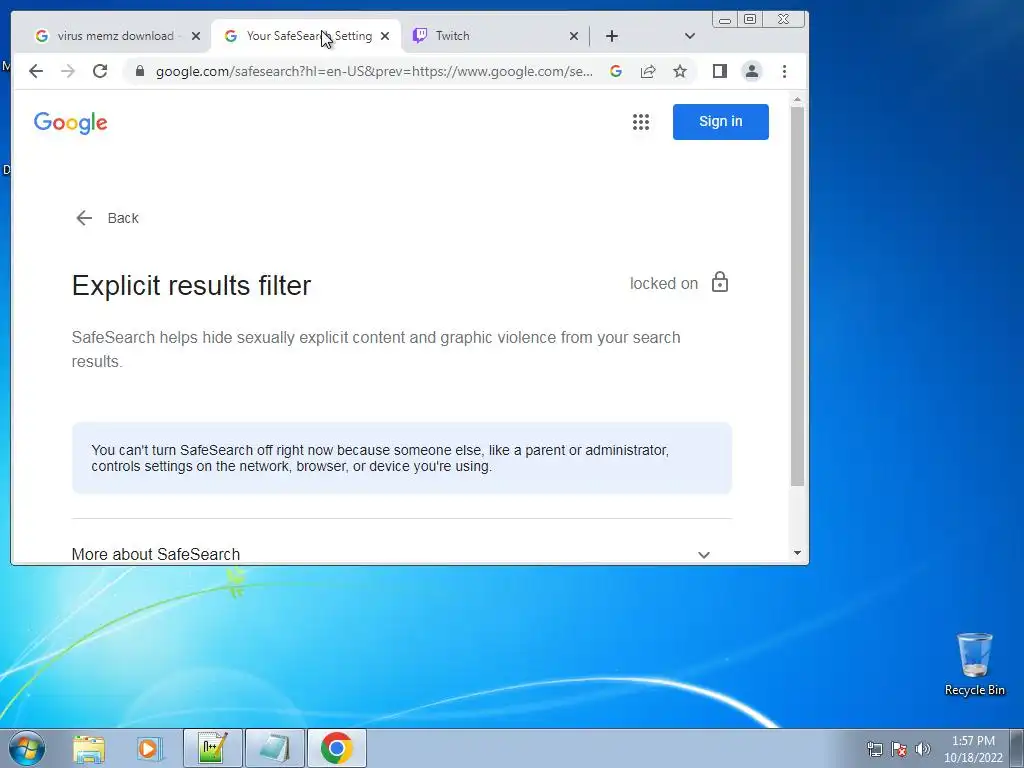The height and width of the screenshot is (768, 1024).
Task: Open a new tab
Action: pyautogui.click(x=611, y=36)
